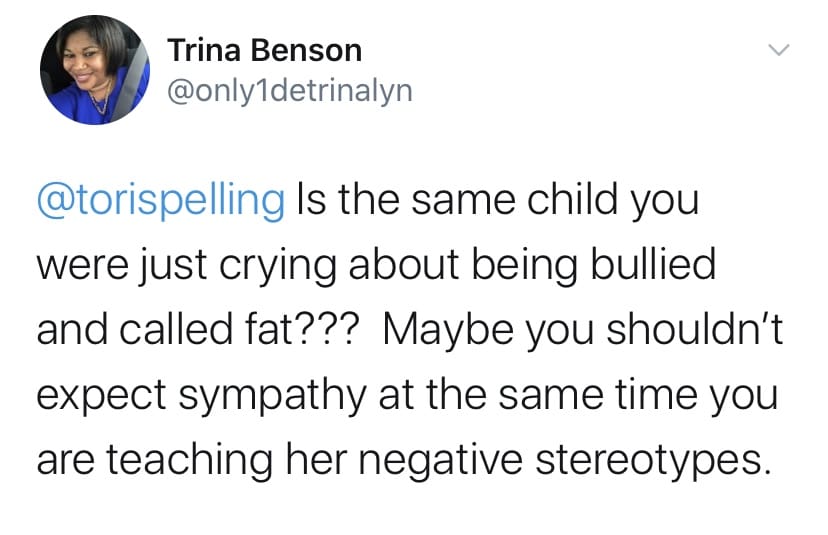Follow the @torispelling mention link
Image resolution: width=828 pixels, height=535 pixels.
point(161,200)
